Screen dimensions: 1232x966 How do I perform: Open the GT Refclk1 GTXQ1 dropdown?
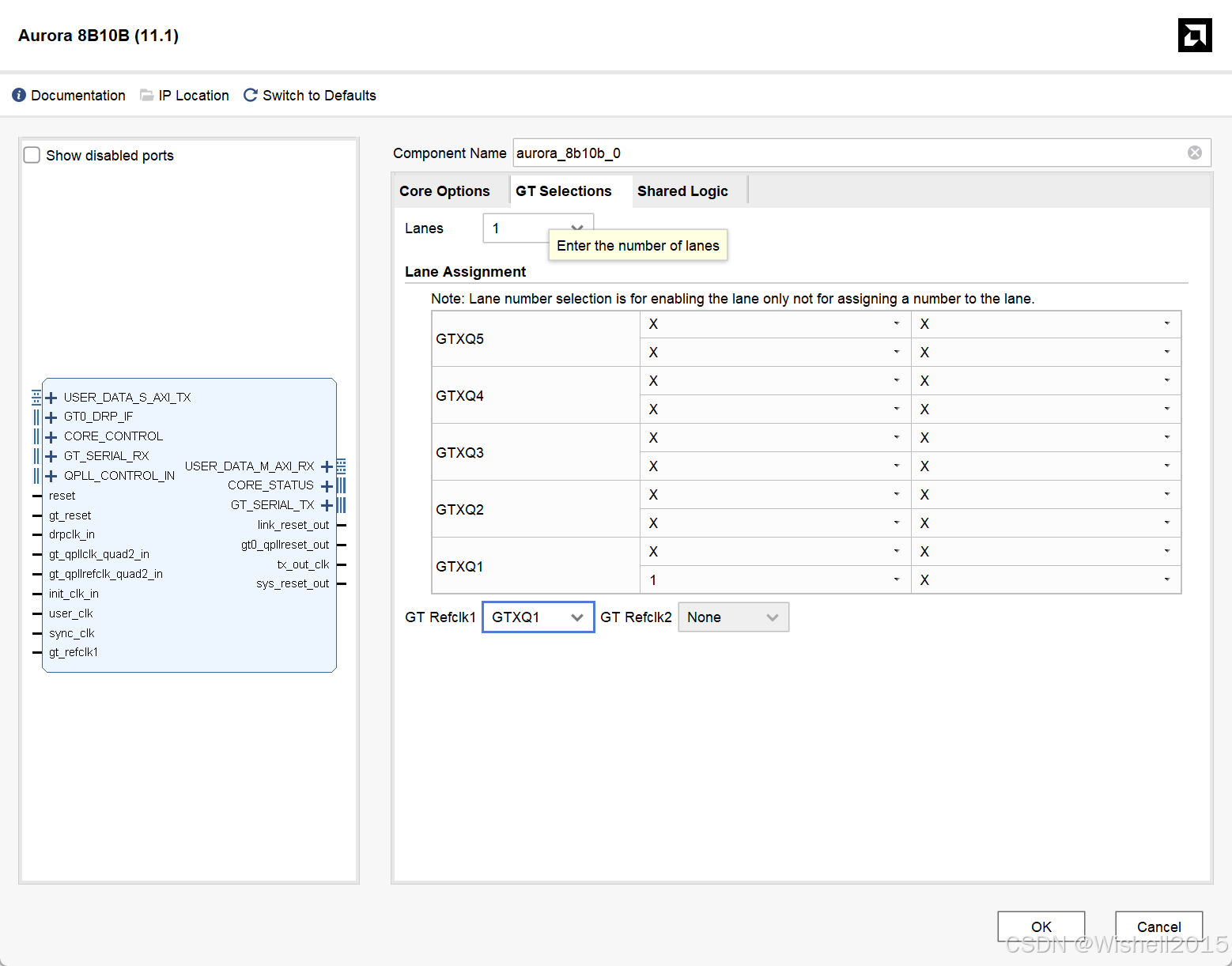538,617
